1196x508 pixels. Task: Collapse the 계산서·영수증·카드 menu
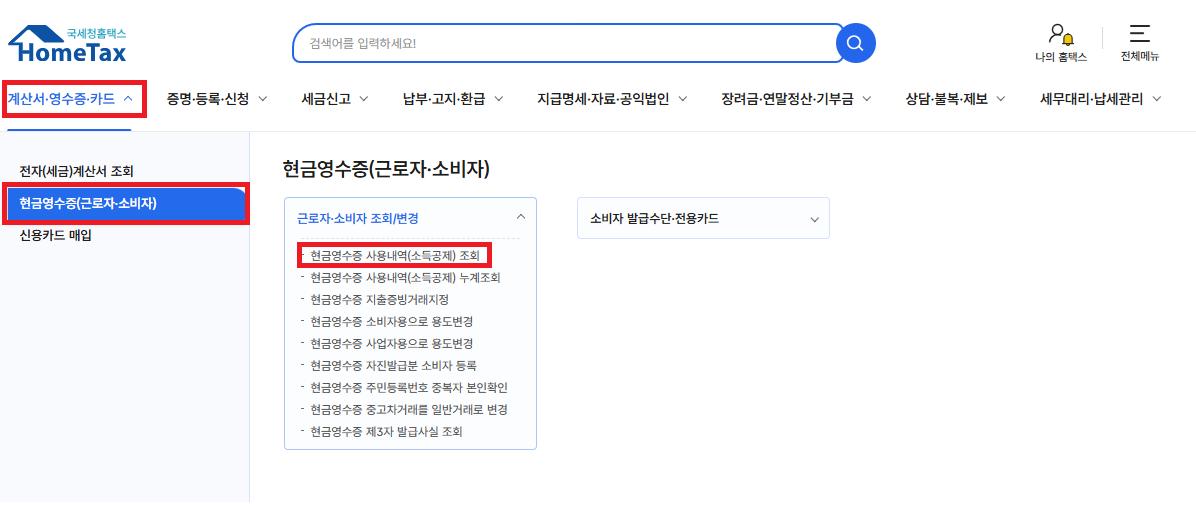(70, 98)
